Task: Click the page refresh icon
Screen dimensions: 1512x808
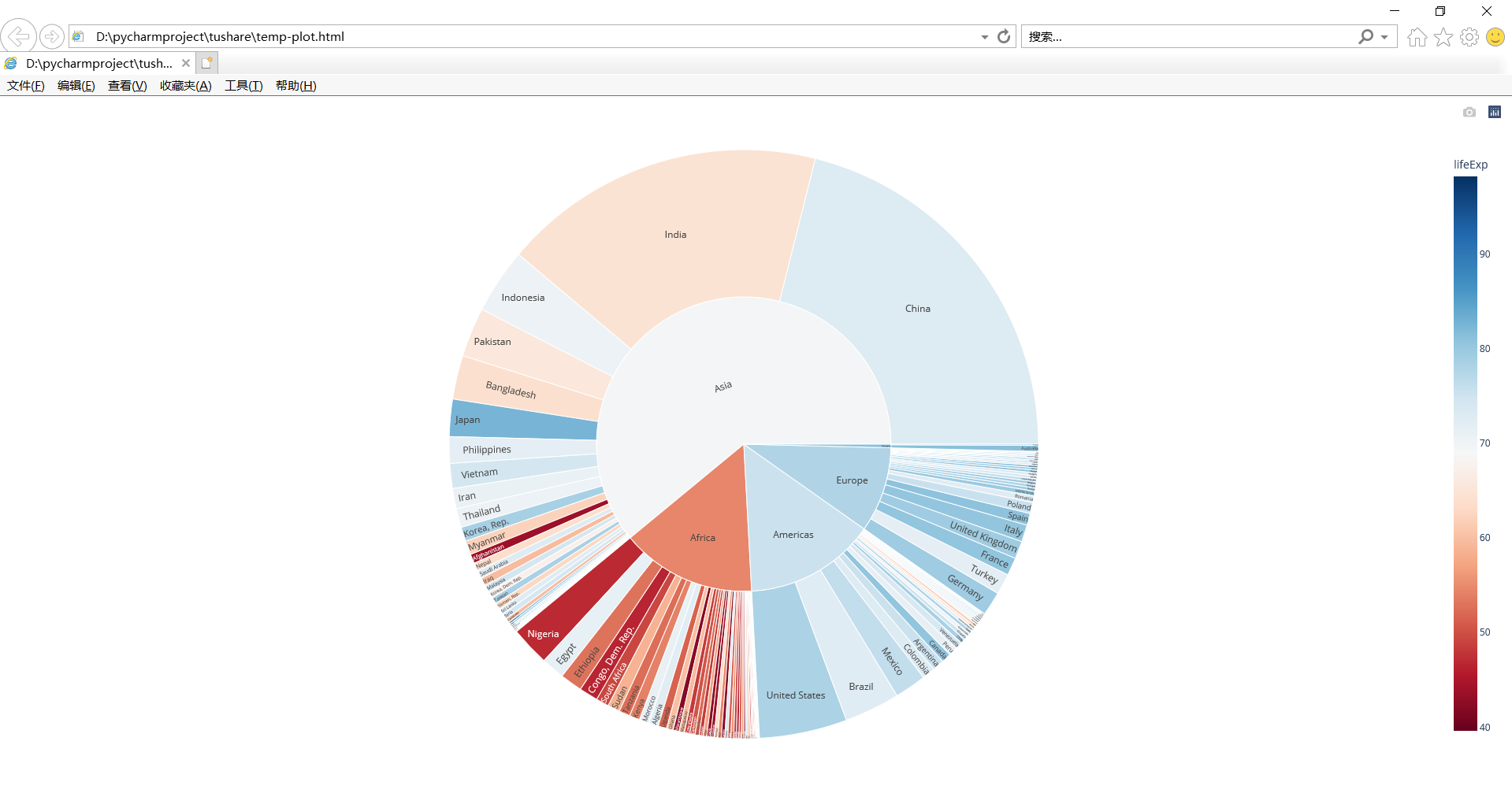Action: 1003,36
